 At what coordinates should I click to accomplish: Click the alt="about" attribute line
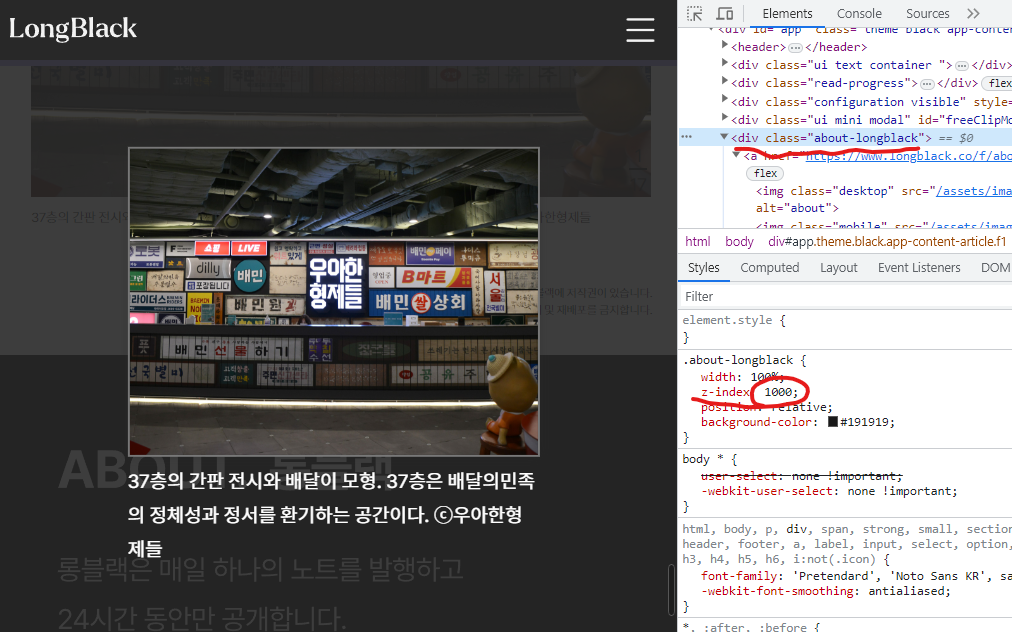point(797,208)
